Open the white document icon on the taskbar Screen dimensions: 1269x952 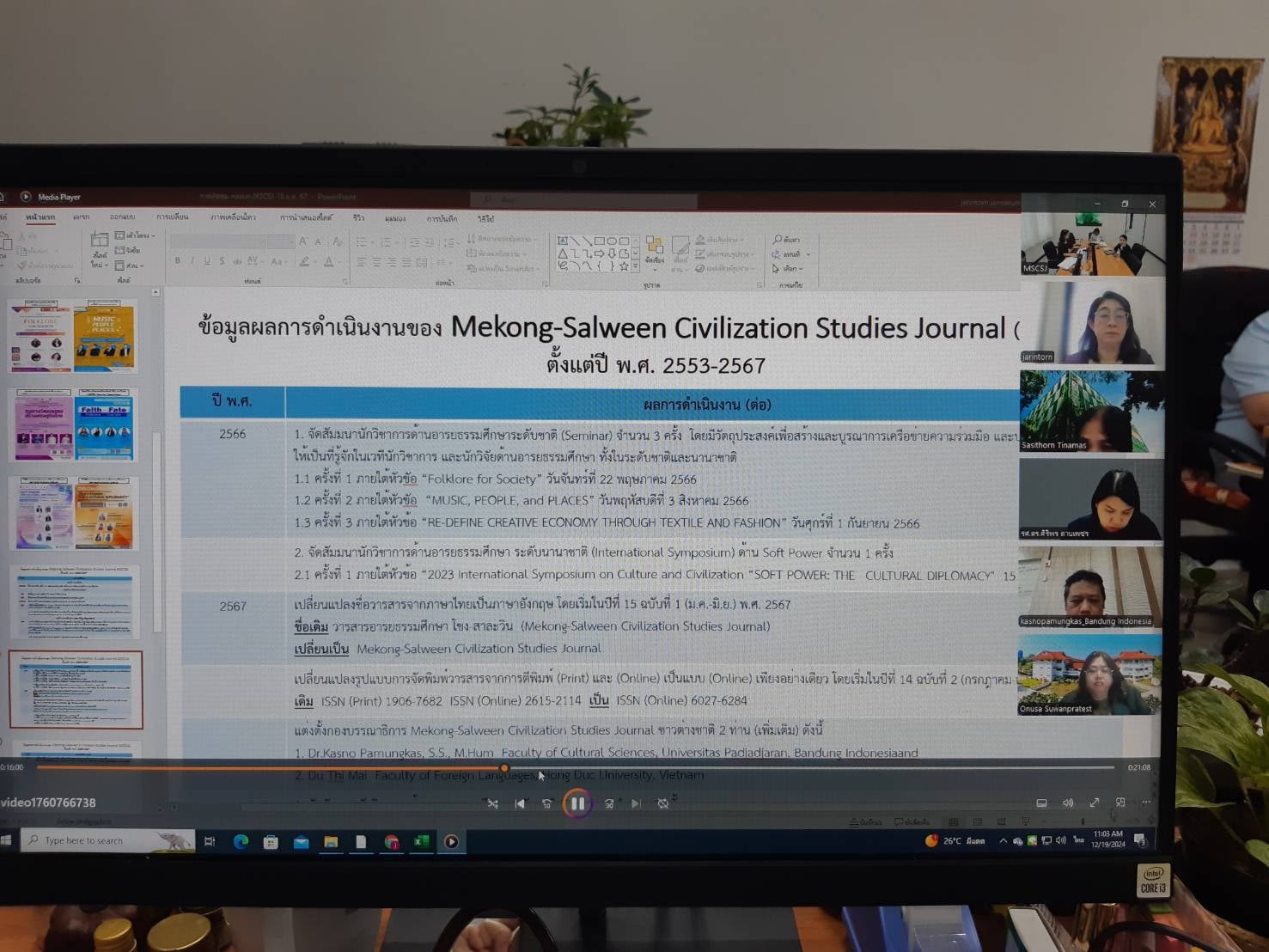(x=361, y=842)
